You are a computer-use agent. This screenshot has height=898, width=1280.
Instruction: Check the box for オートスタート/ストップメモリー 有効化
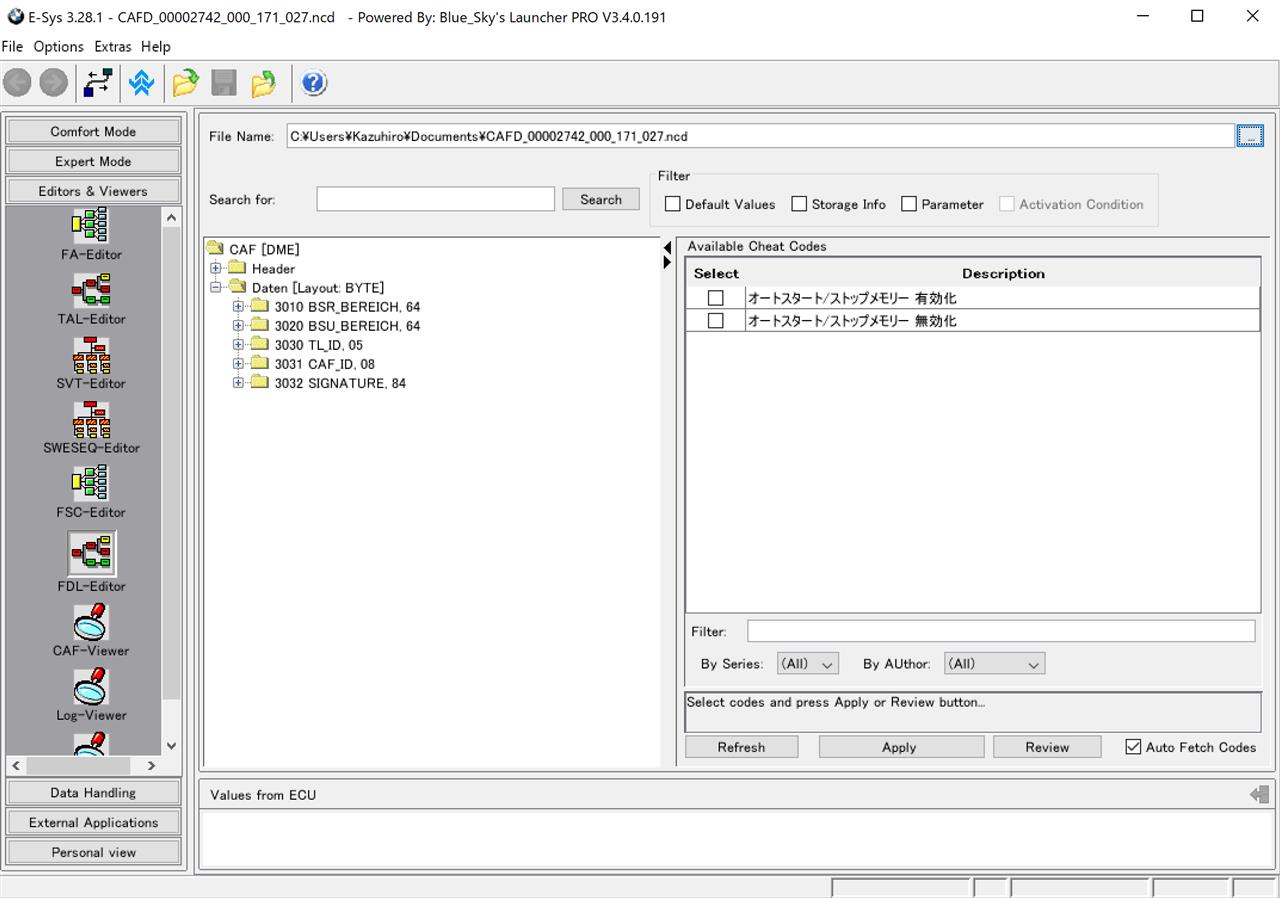click(716, 298)
